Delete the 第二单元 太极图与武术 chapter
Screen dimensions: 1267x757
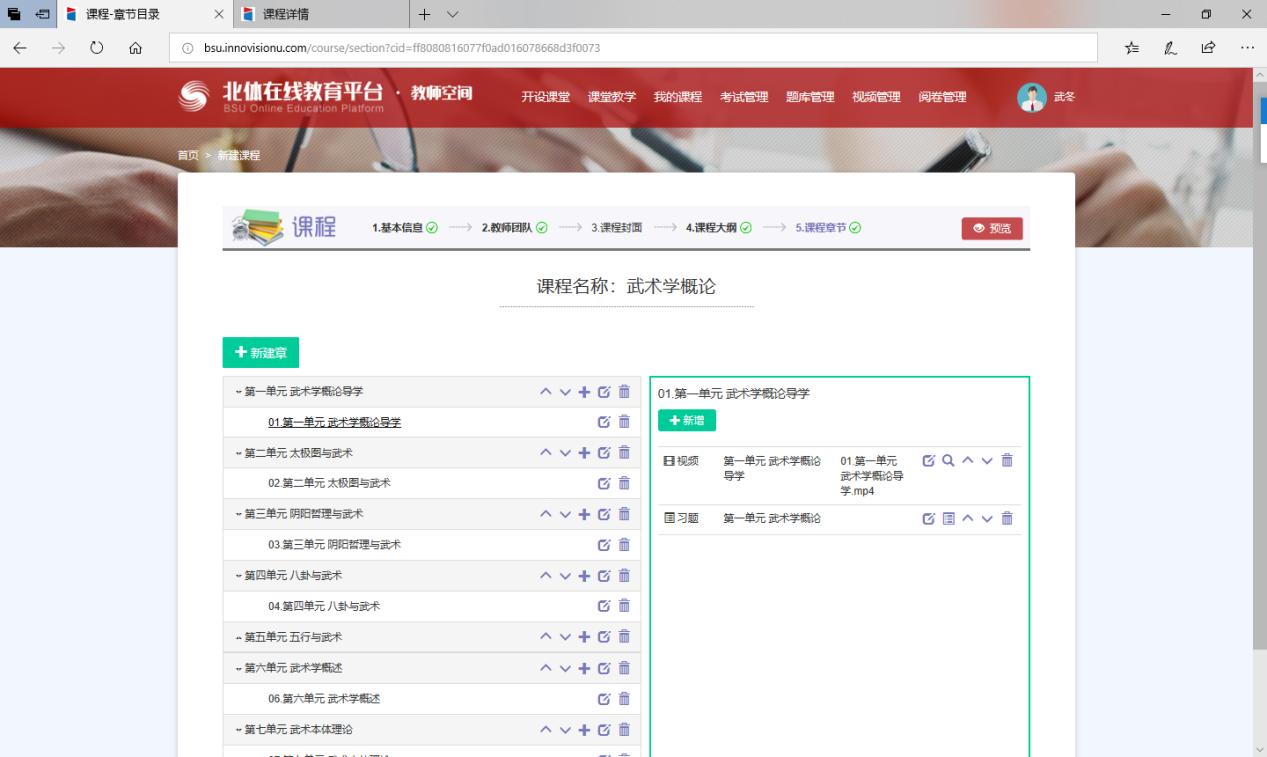coord(623,452)
